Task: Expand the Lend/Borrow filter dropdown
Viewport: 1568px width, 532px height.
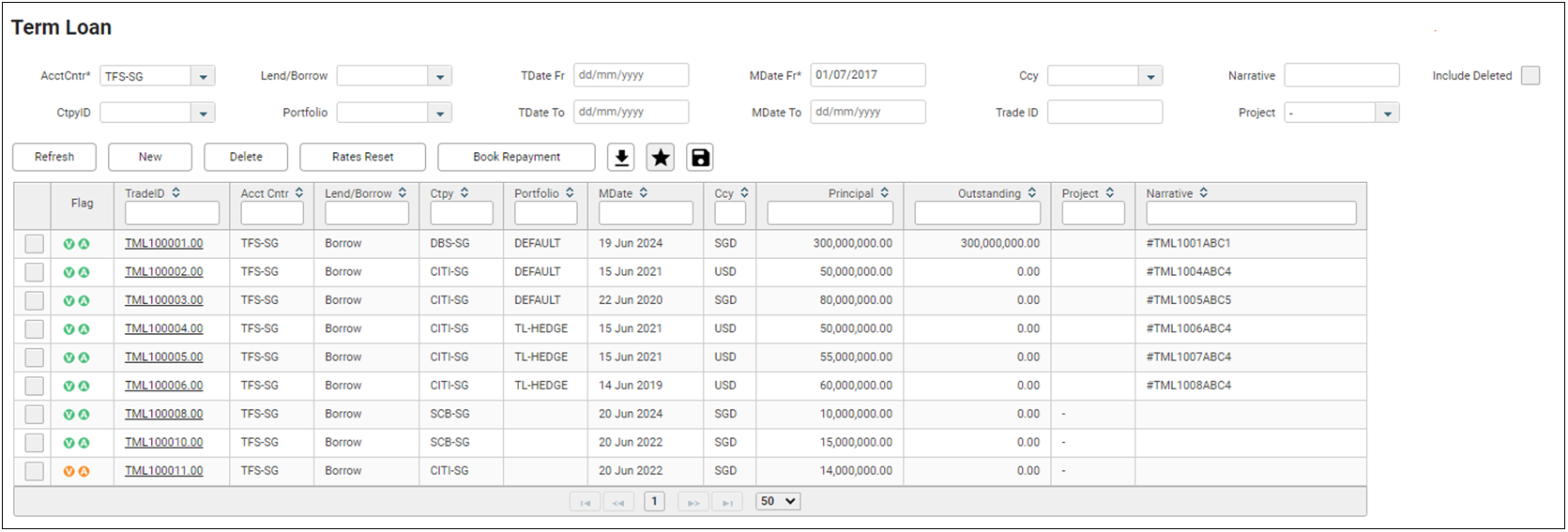Action: coord(440,77)
